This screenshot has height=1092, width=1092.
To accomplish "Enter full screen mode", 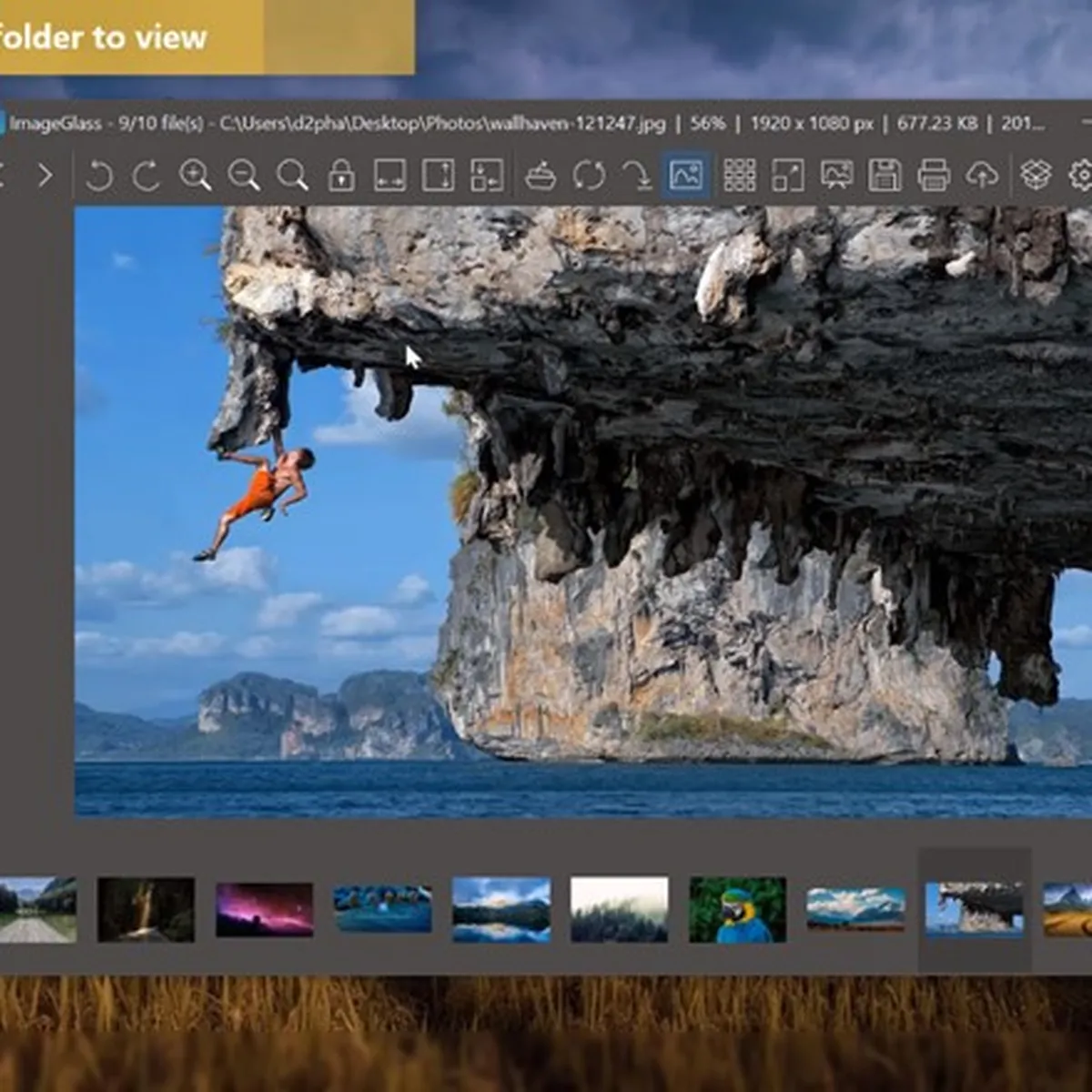I will coord(788,175).
